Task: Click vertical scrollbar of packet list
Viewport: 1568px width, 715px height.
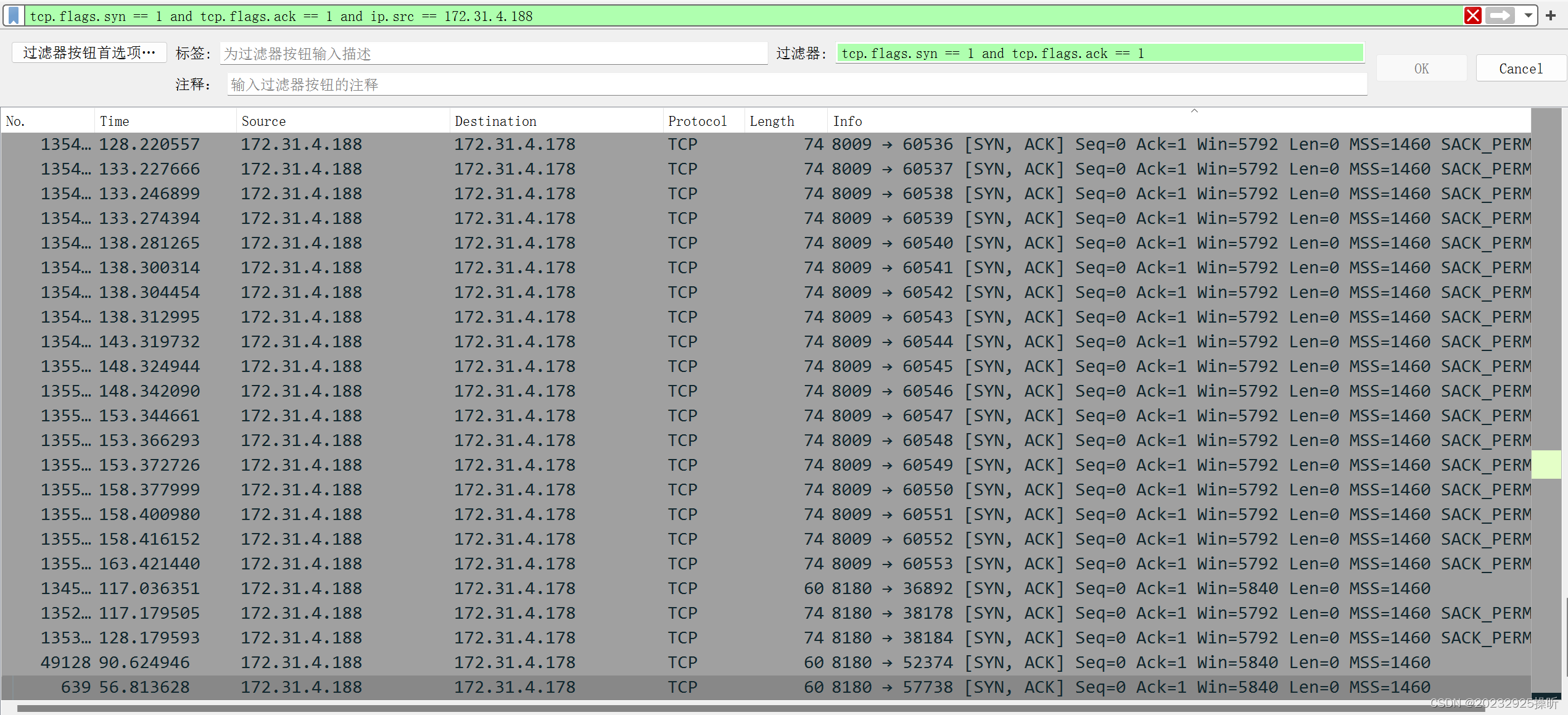Action: 1546,404
